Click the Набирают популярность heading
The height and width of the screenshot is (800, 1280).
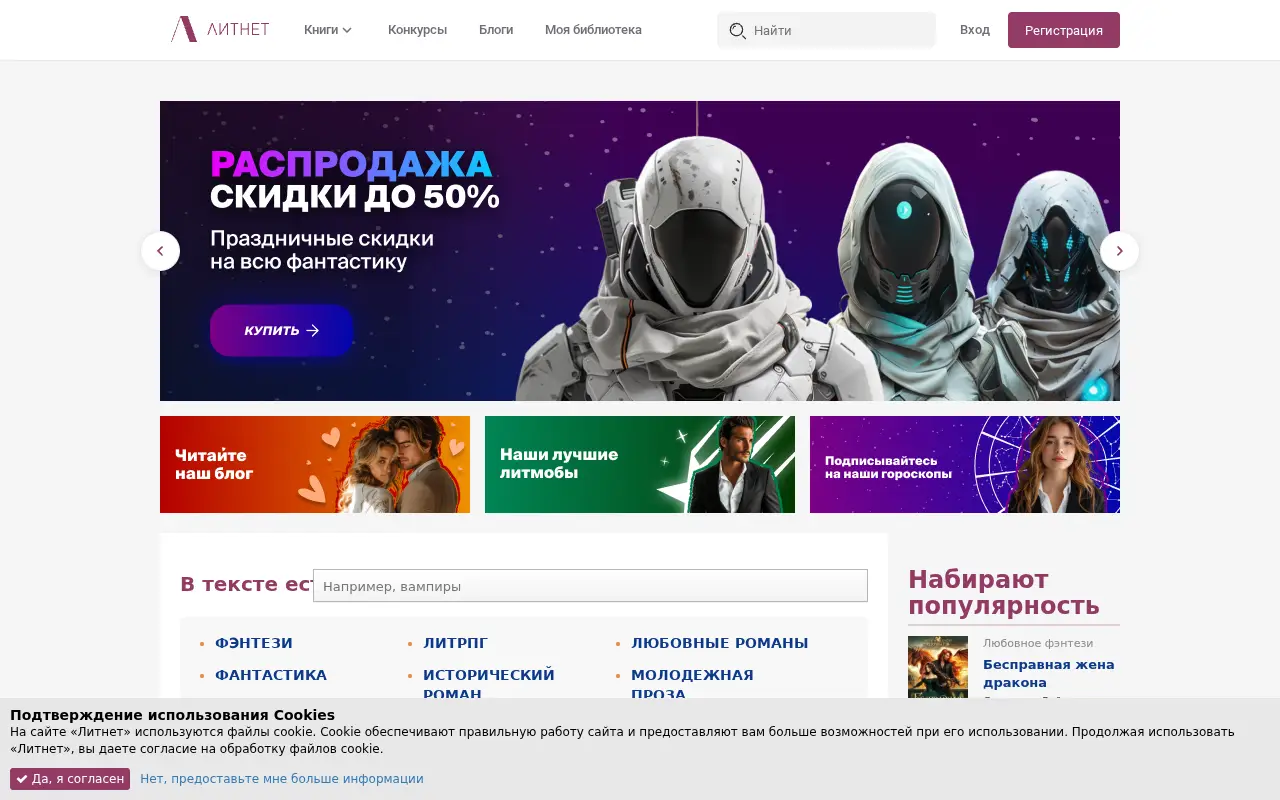pyautogui.click(x=1004, y=593)
